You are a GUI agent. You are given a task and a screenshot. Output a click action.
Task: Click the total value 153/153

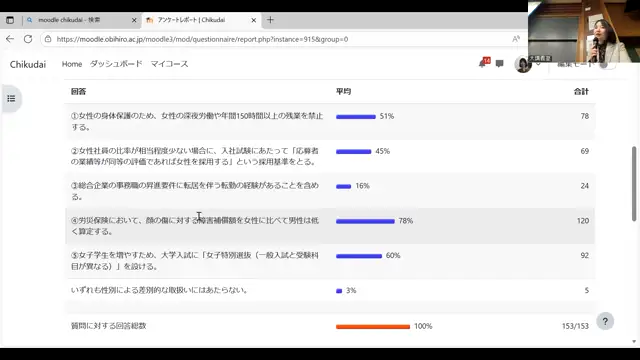coord(575,326)
